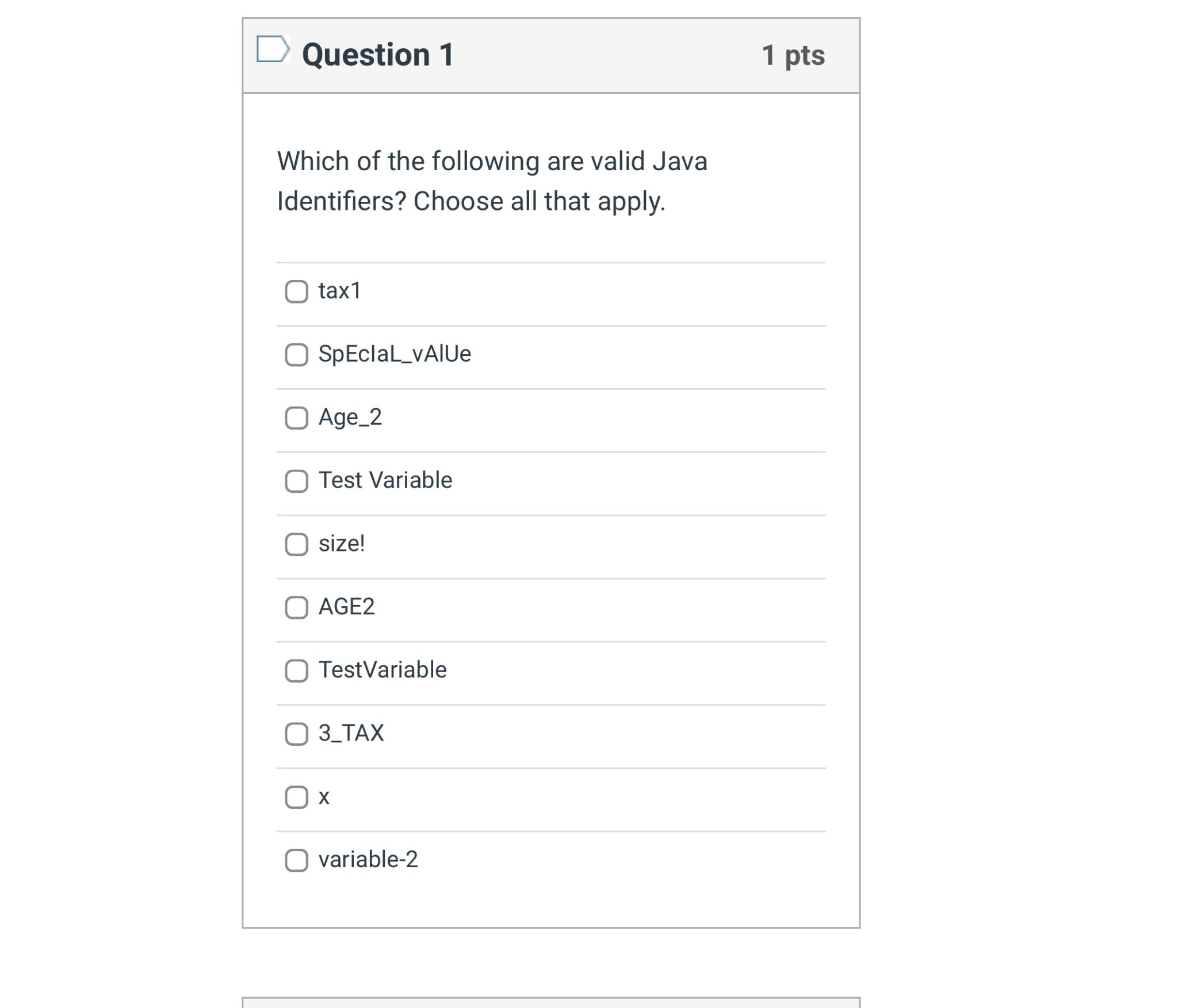Check the SpEcIaL_vAlUe checkbox

pos(297,355)
